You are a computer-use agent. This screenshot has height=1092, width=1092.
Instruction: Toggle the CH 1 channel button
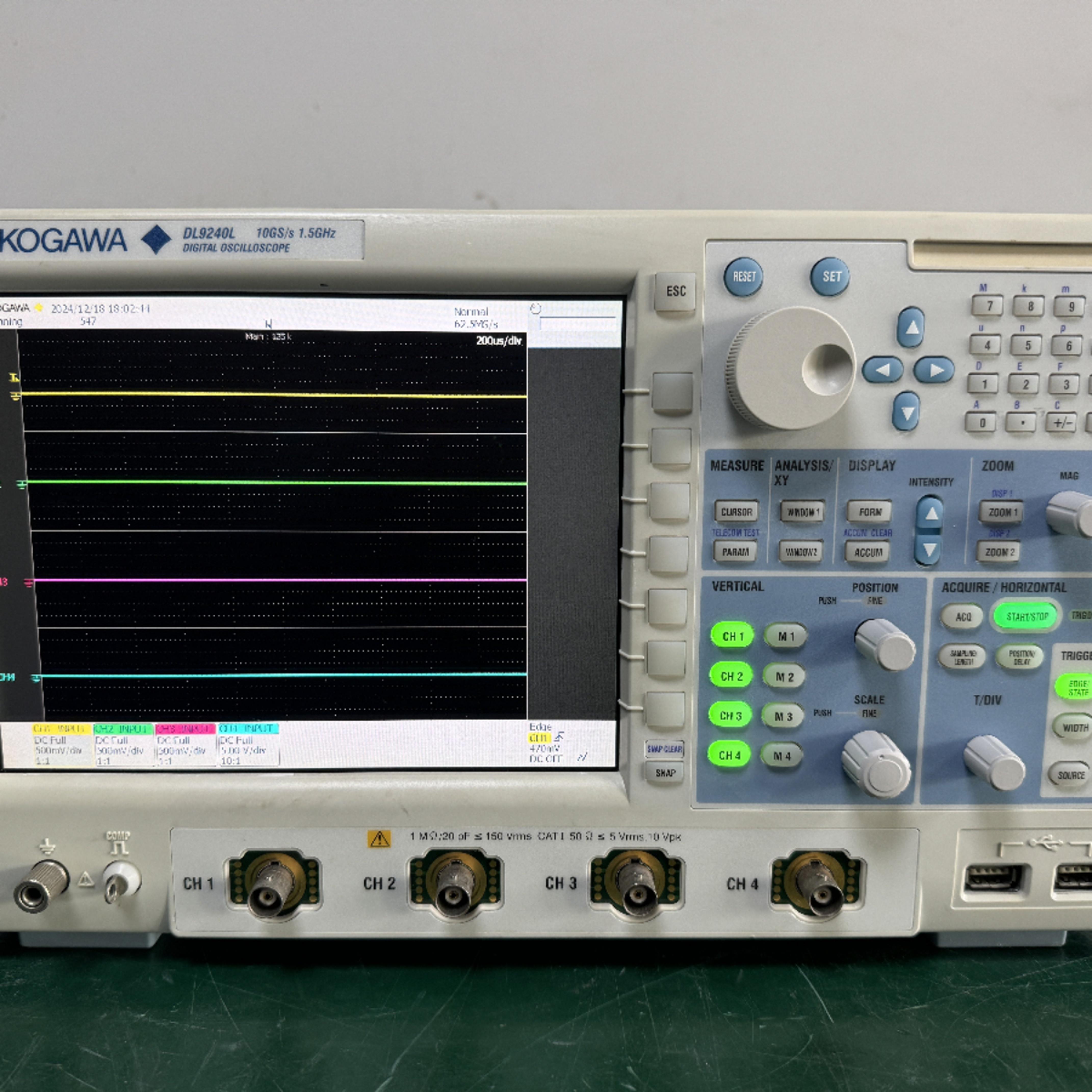point(733,636)
